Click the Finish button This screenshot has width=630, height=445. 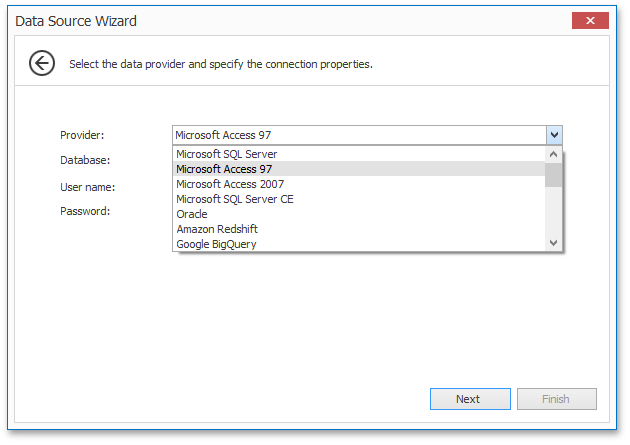coord(556,399)
